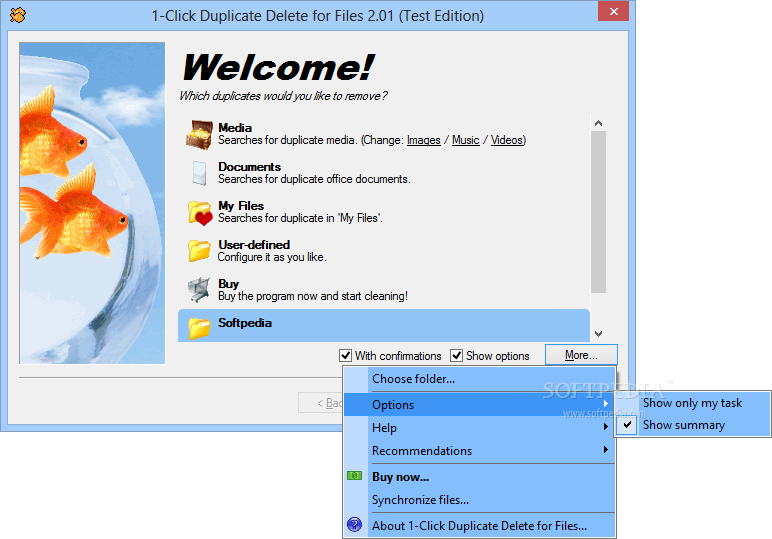Select the My Files task title
The image size is (772, 539).
tap(241, 206)
